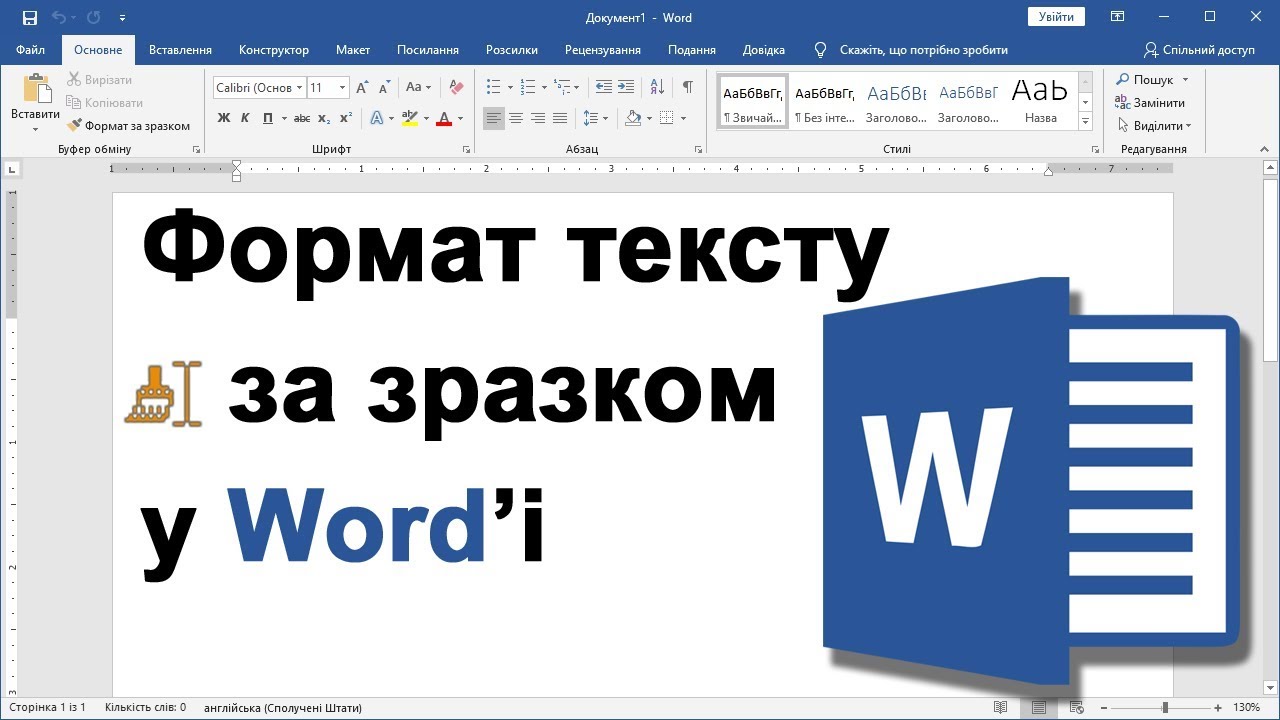Screen dimensions: 1280x720
Task: Apply red font color
Action: pos(444,118)
